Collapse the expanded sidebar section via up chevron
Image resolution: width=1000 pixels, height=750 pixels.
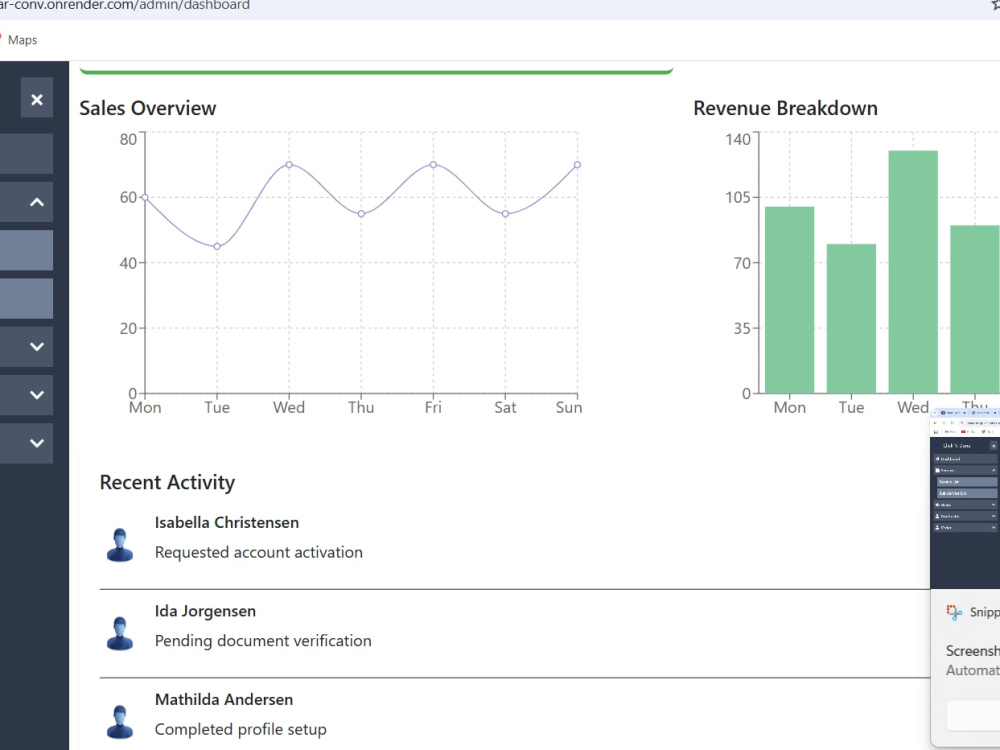pos(37,202)
